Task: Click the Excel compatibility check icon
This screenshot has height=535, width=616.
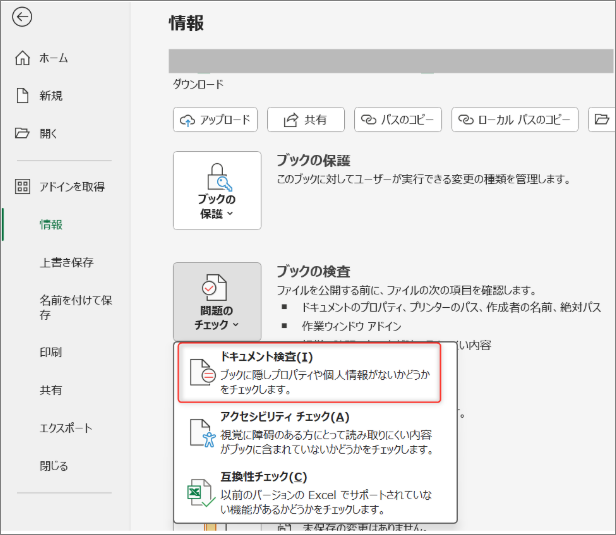Action: [202, 493]
